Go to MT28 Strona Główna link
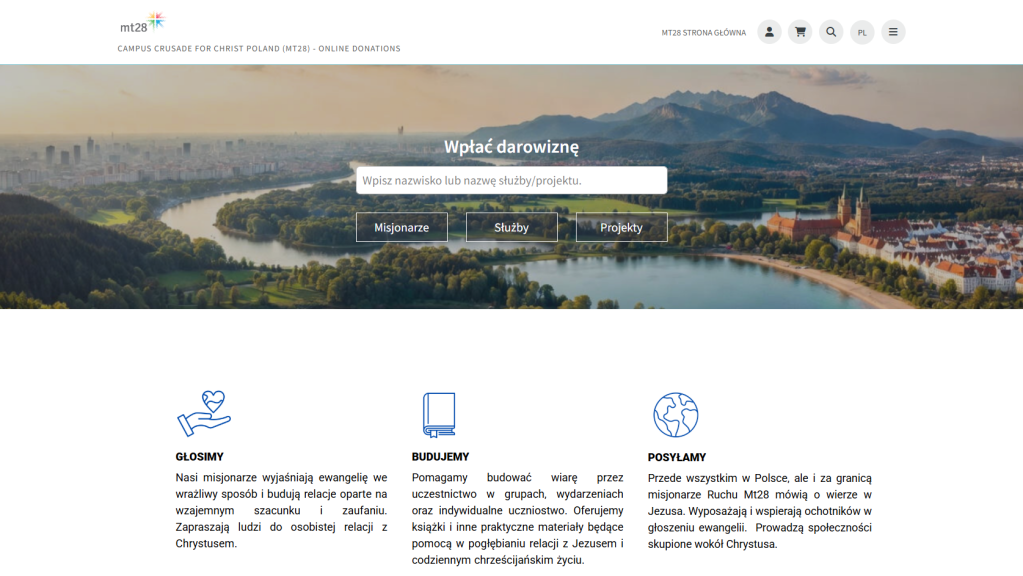Image resolution: width=1023 pixels, height=576 pixels. point(703,33)
